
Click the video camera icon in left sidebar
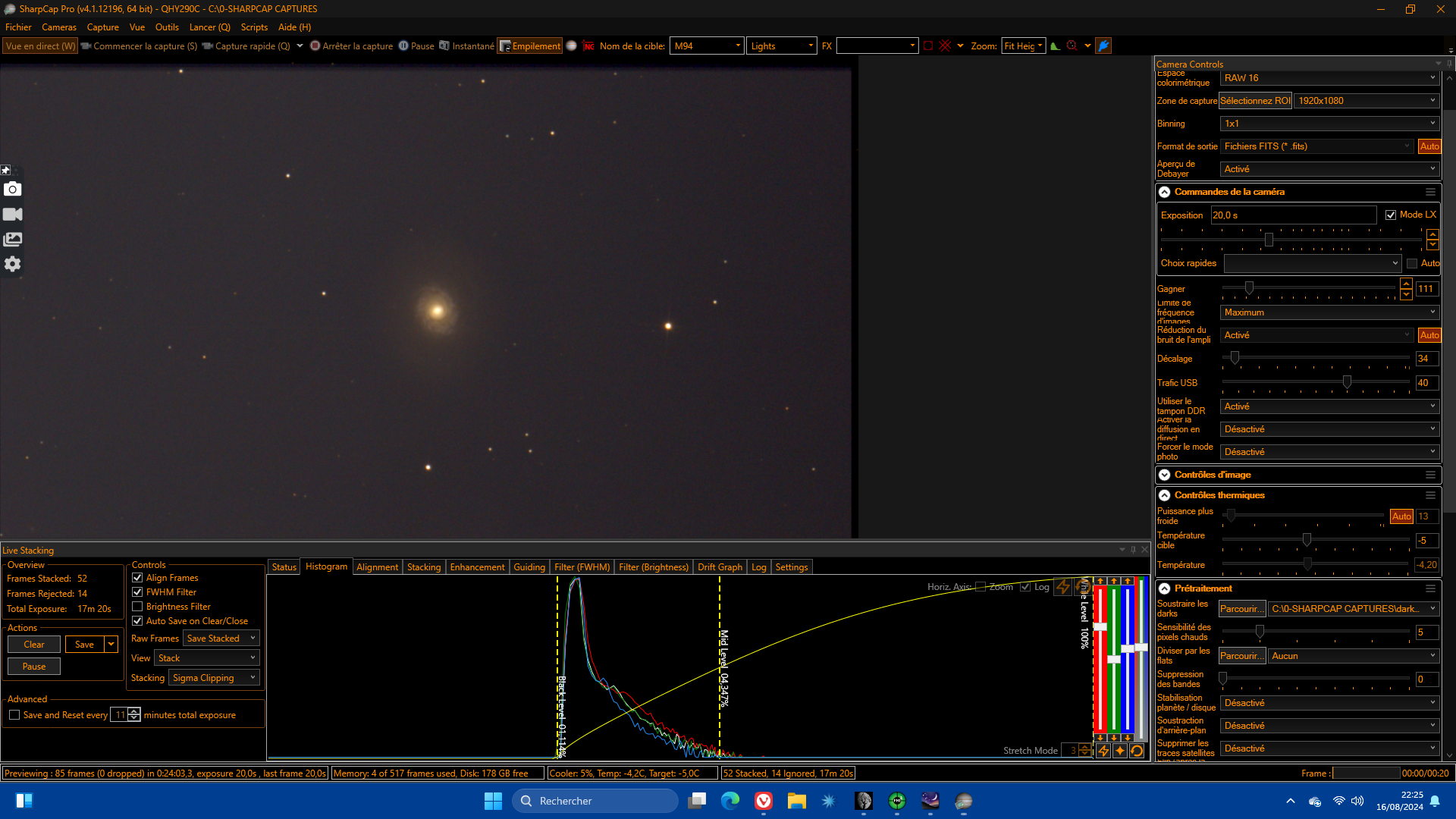coord(13,214)
